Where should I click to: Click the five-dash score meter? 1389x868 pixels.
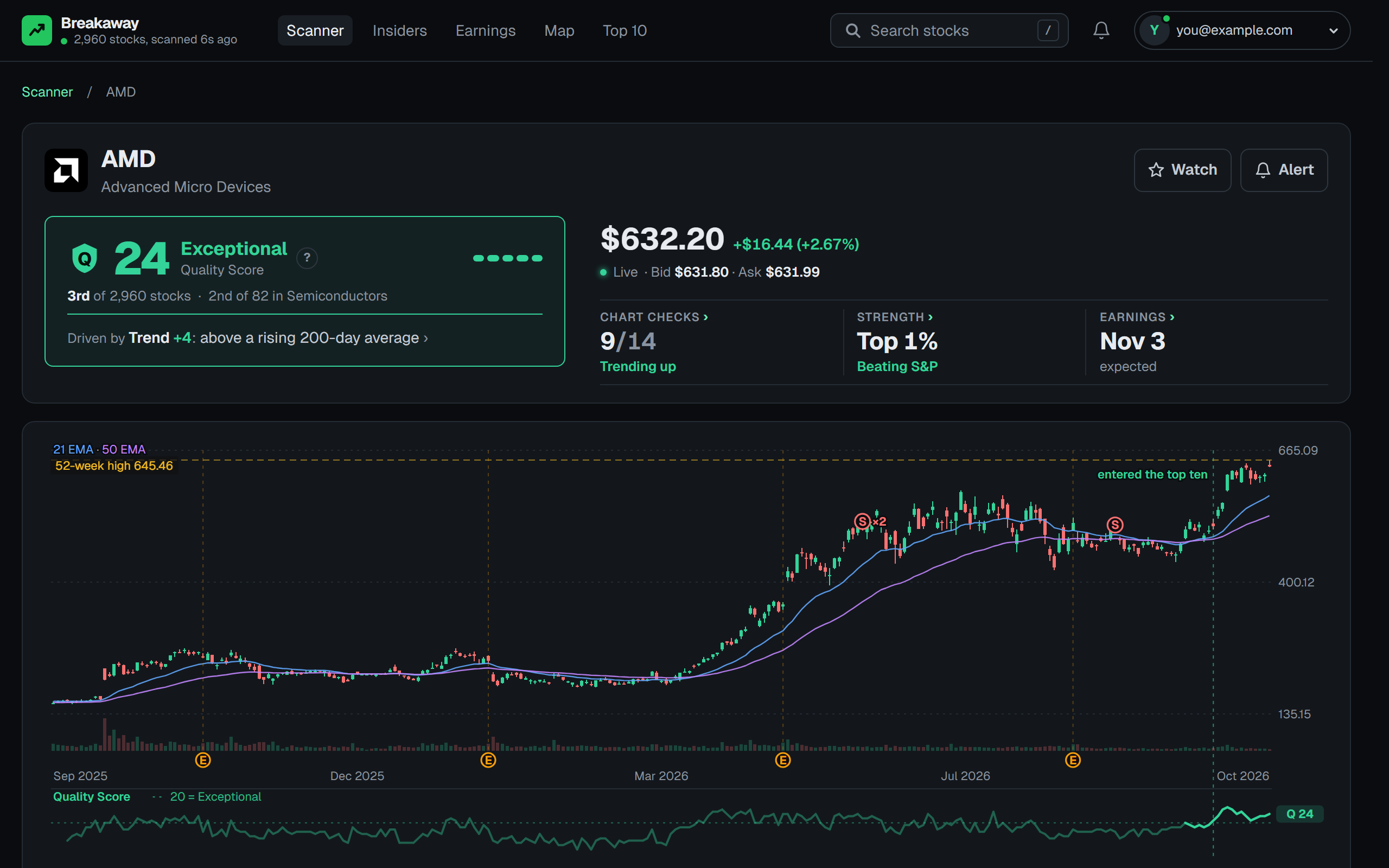click(507, 258)
